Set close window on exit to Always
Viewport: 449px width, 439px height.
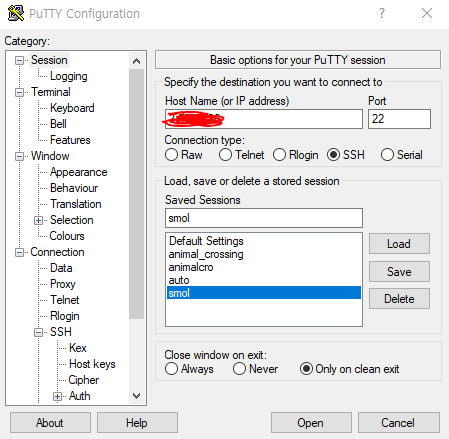[x=171, y=369]
